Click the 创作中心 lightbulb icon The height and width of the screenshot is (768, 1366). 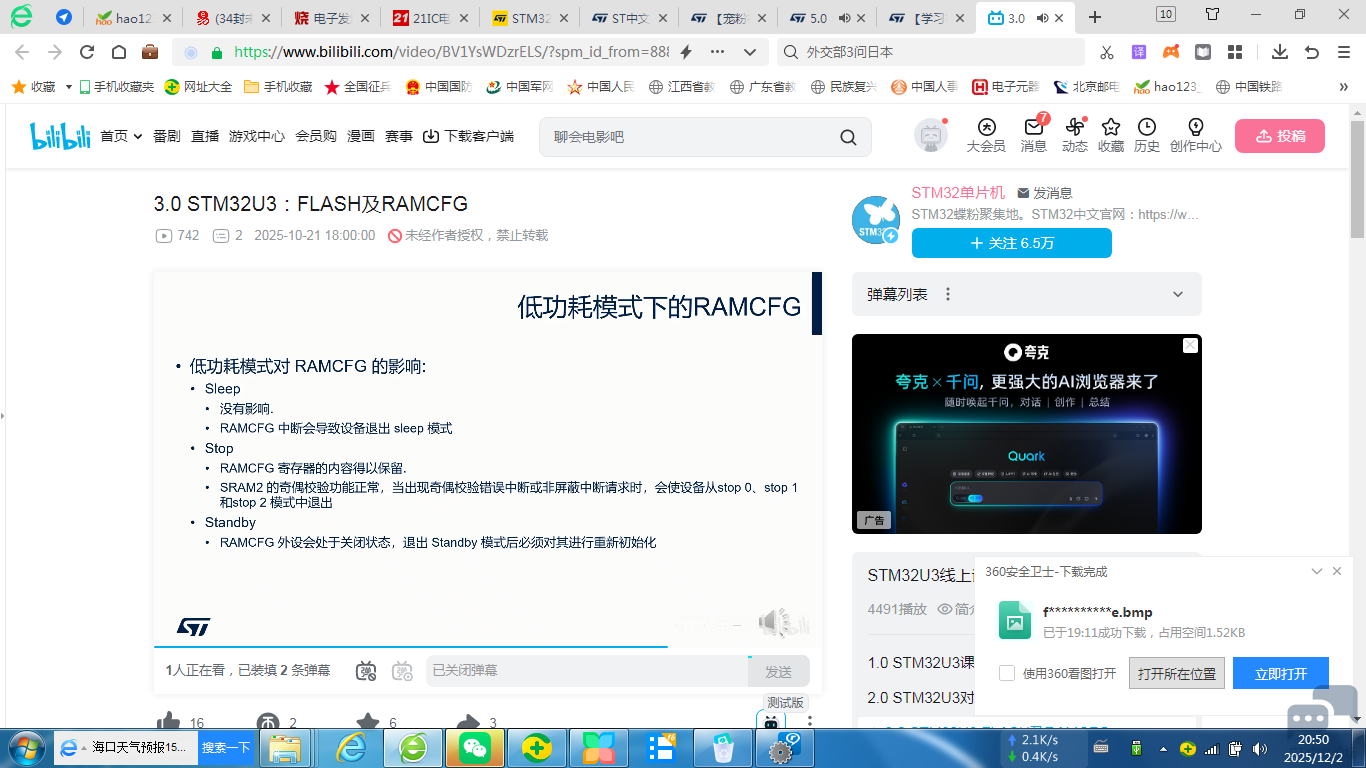point(1195,128)
